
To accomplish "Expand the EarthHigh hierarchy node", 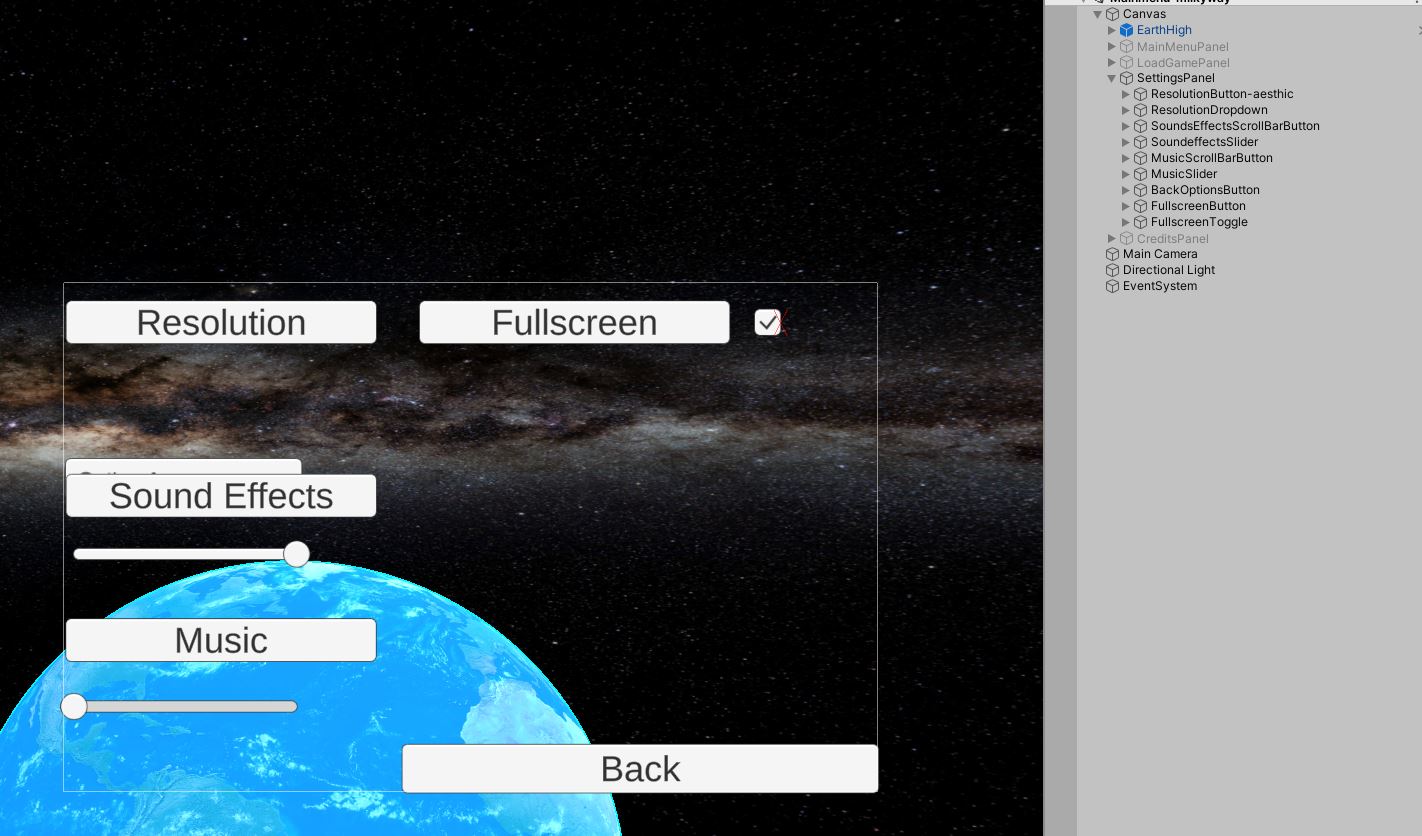I will [x=1111, y=30].
